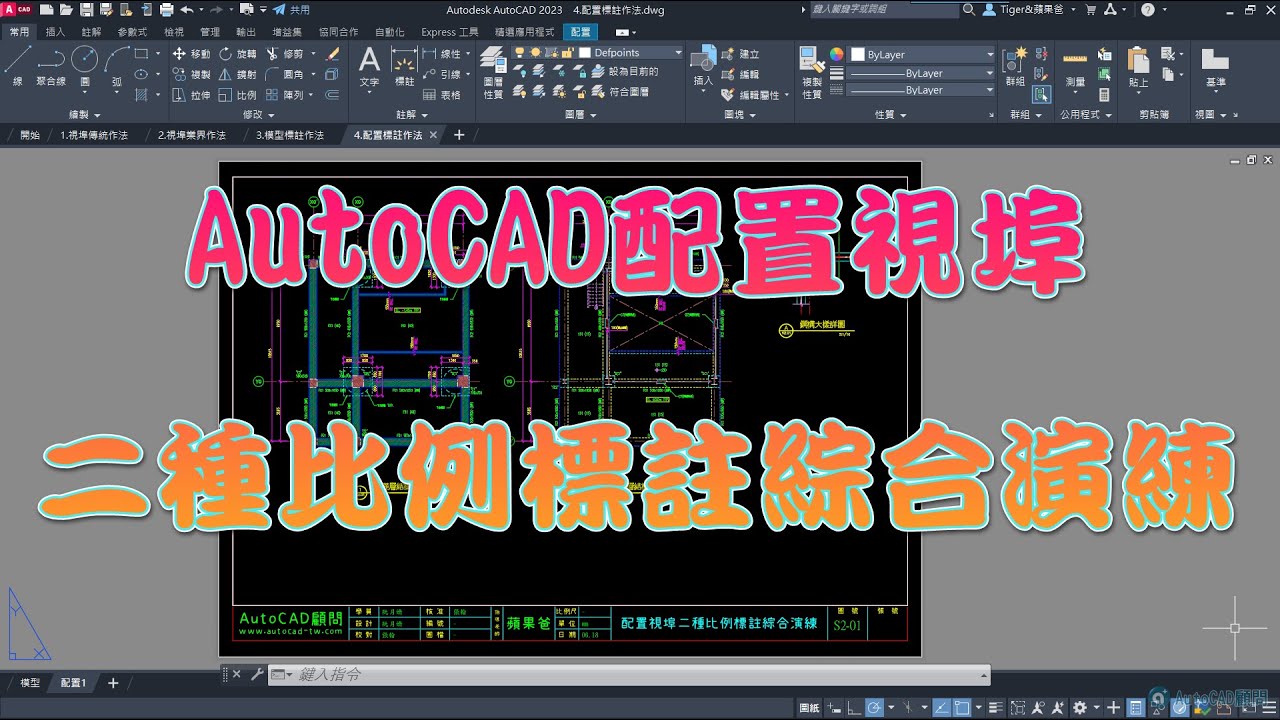The image size is (1280, 720).
Task: Click the command line input (鍵入指令)
Action: 628,675
